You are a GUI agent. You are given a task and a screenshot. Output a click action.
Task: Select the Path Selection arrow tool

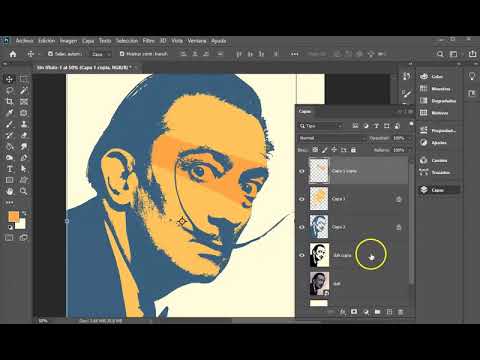click(24, 169)
